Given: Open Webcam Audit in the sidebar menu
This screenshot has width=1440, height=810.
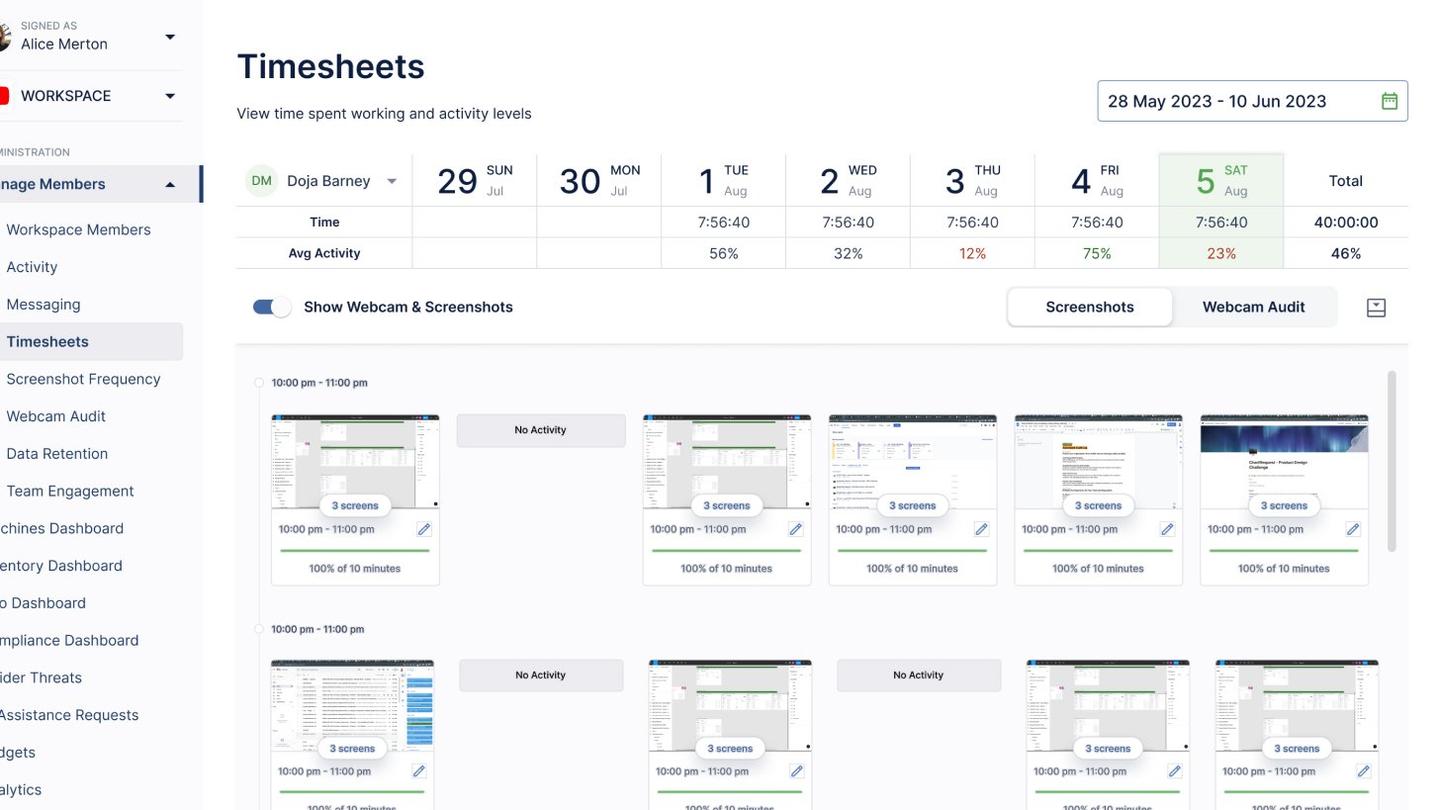Looking at the screenshot, I should [x=56, y=416].
